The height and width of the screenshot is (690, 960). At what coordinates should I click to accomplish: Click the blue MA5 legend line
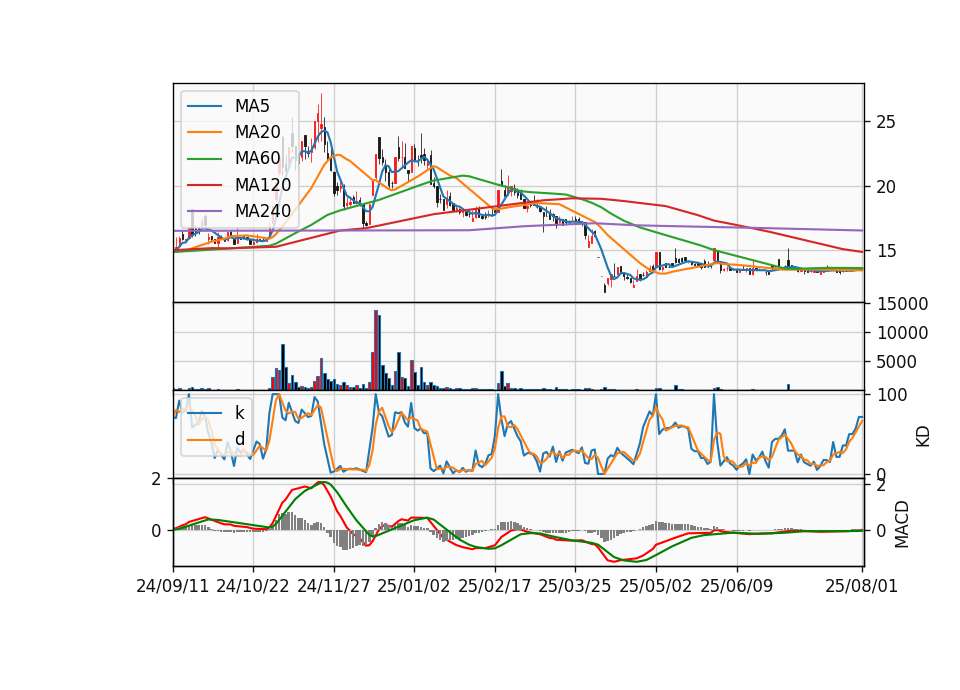click(x=204, y=106)
